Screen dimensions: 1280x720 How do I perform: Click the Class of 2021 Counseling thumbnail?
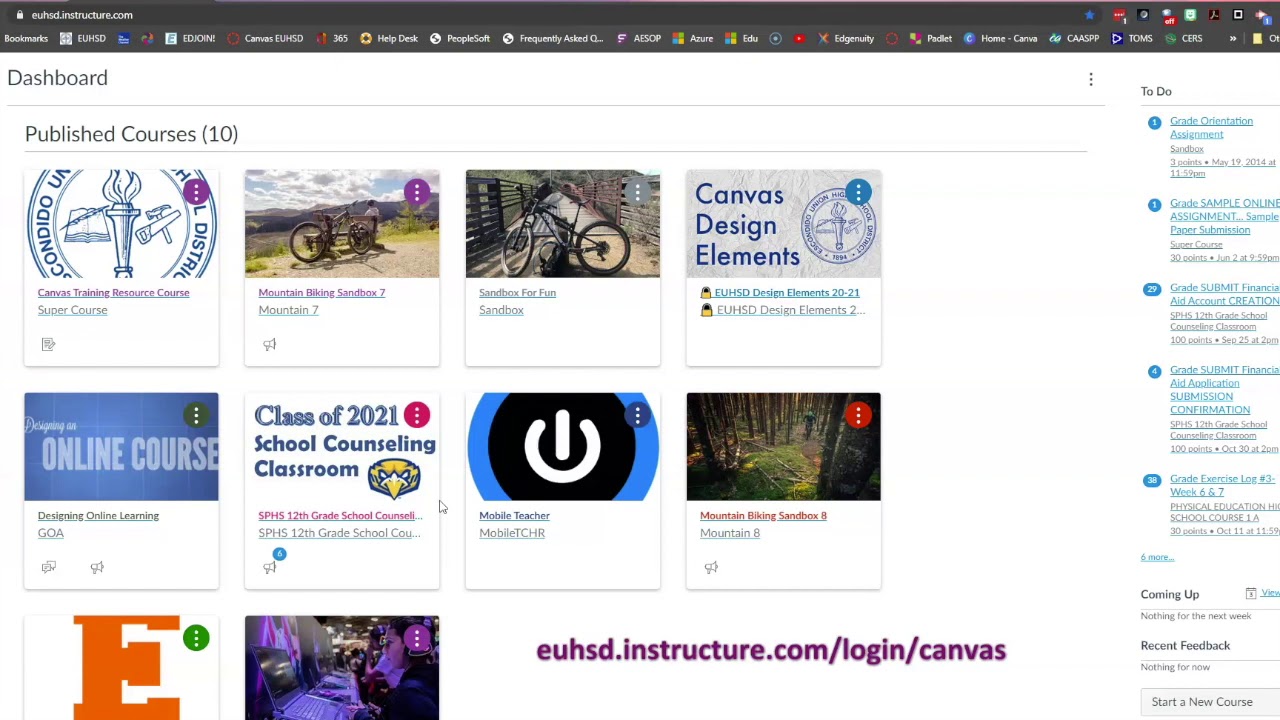tap(342, 447)
